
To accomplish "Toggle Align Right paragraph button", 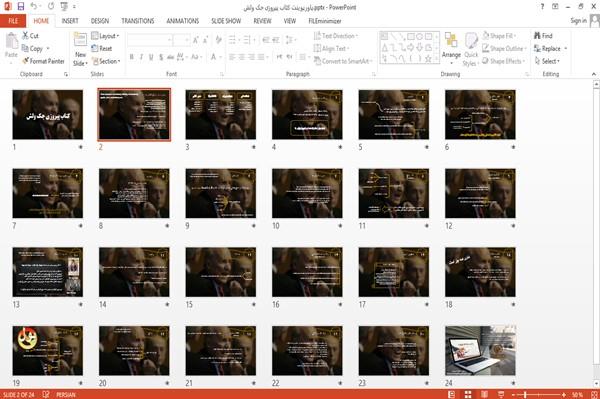I will [251, 57].
